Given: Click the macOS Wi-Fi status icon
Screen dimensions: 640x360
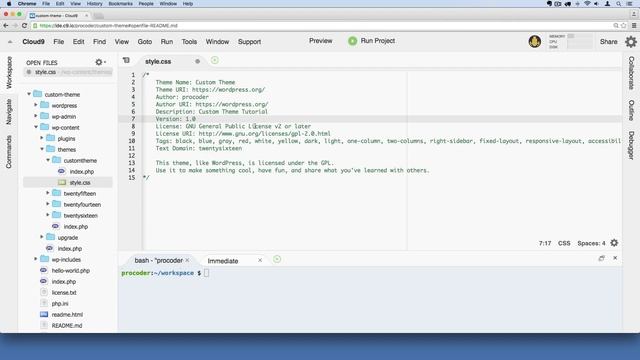Looking at the screenshot, I should point(587,4).
